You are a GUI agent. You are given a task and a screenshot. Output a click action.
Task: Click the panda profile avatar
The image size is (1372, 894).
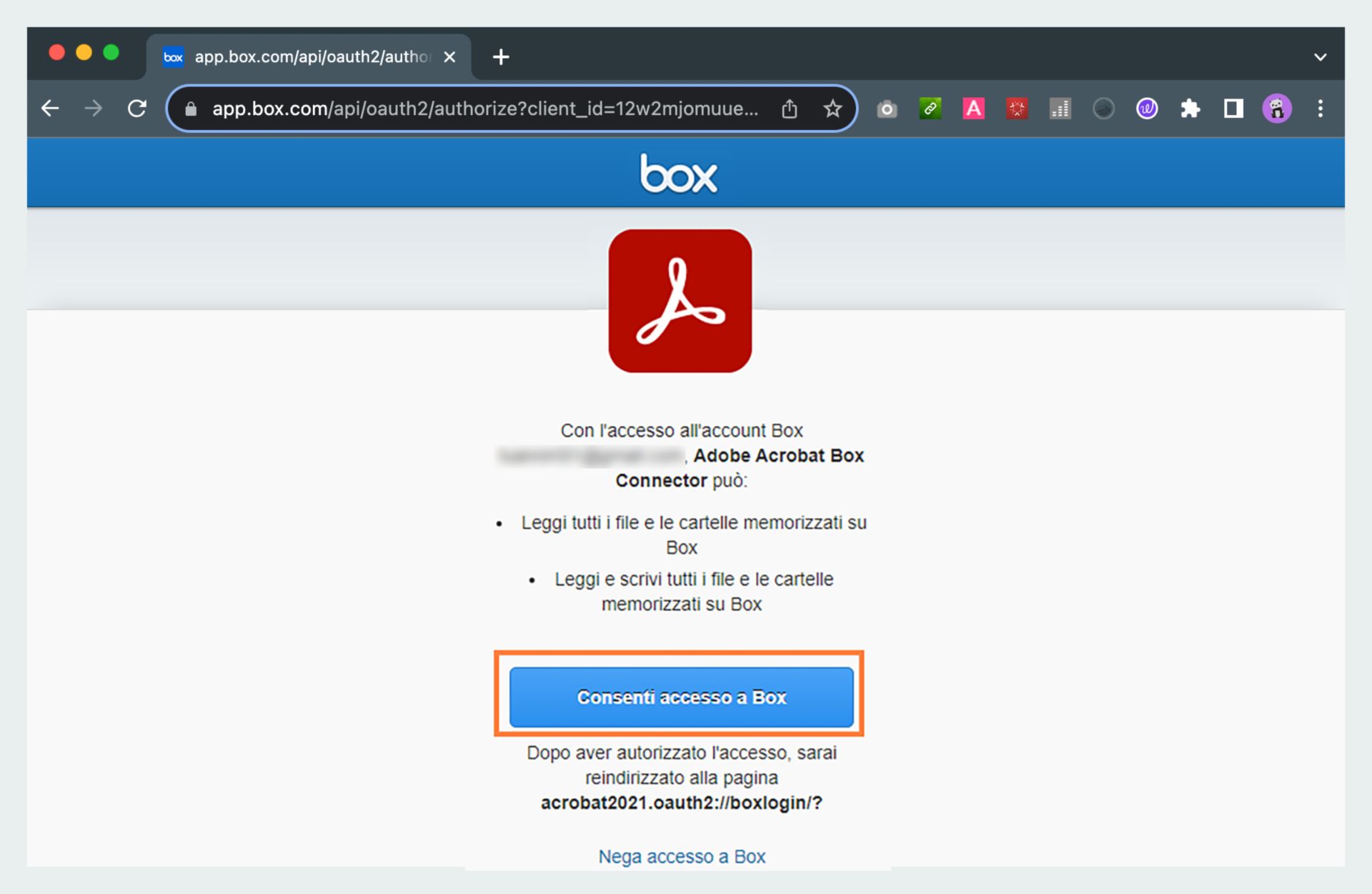[x=1276, y=109]
